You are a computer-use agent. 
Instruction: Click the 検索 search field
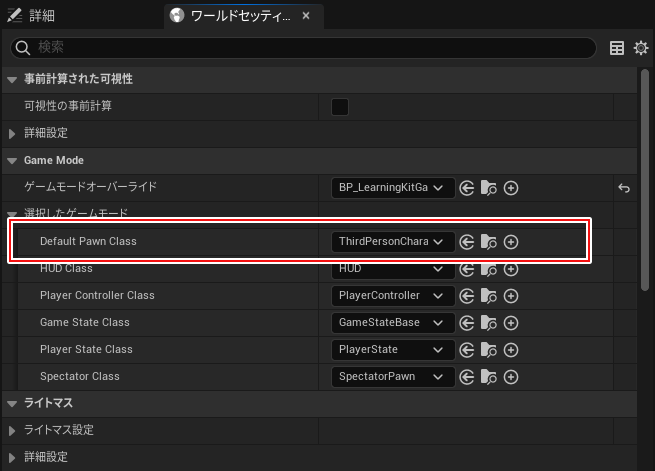pyautogui.click(x=300, y=48)
